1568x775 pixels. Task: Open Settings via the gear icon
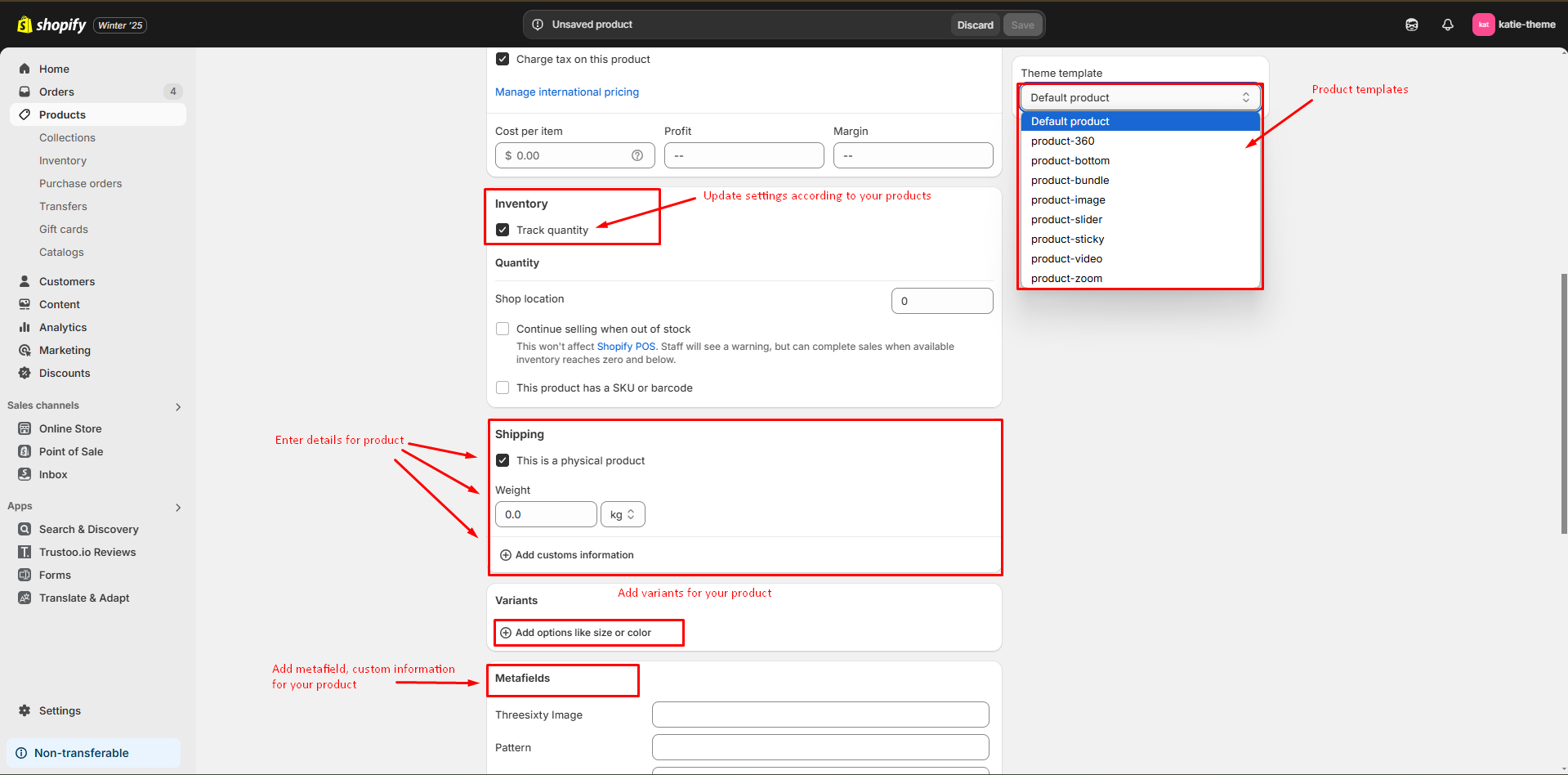click(x=25, y=710)
